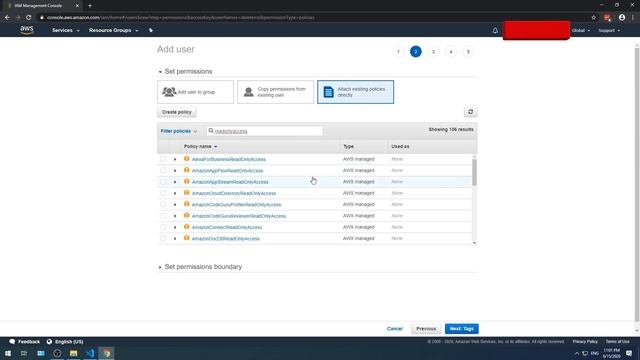This screenshot has height=360, width=640.
Task: Click the policy icon beside AmazonDocDBReadOnlyAccess
Action: pos(187,238)
